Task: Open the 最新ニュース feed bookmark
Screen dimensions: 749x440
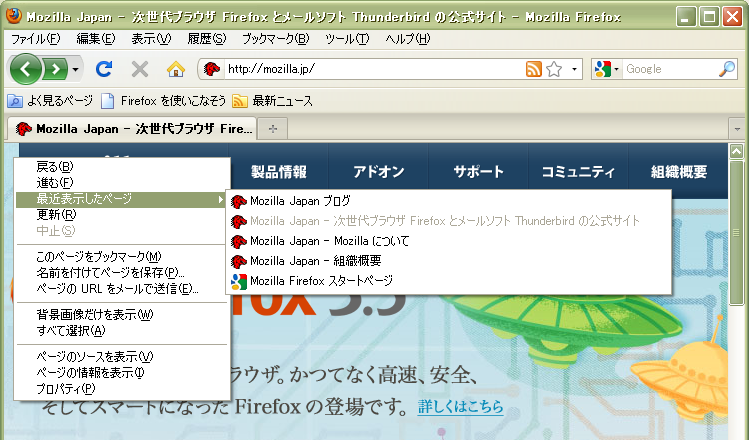Action: click(272, 101)
